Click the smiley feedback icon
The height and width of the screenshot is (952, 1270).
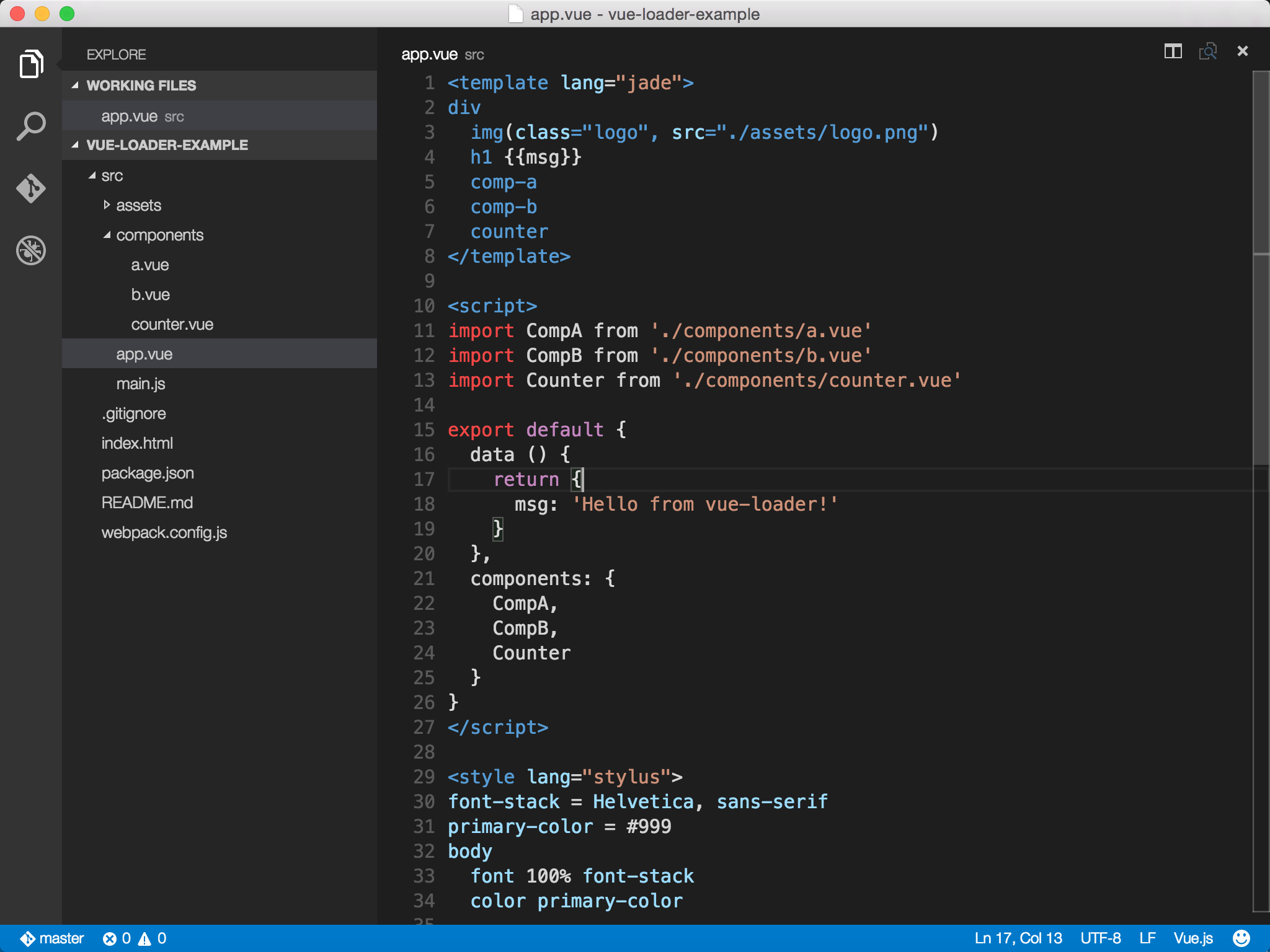point(1241,938)
